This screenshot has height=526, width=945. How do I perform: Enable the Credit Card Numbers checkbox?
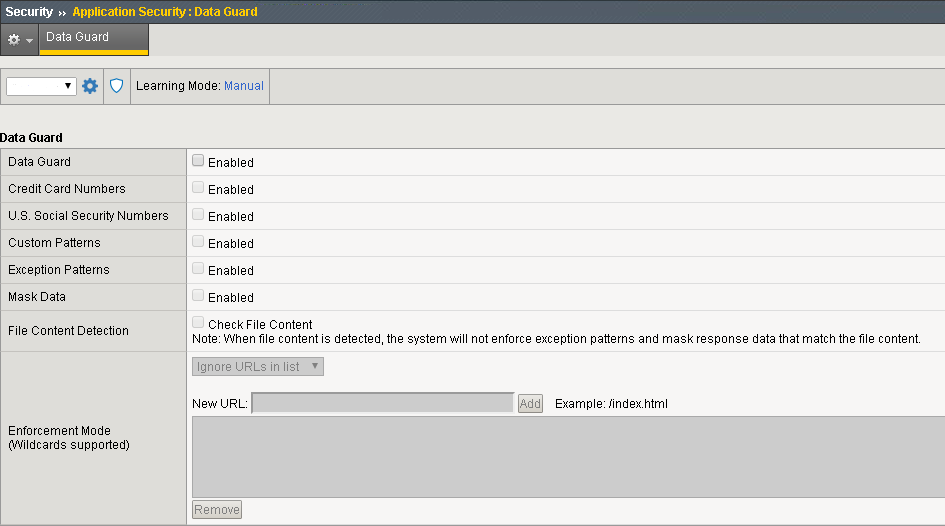pyautogui.click(x=198, y=187)
